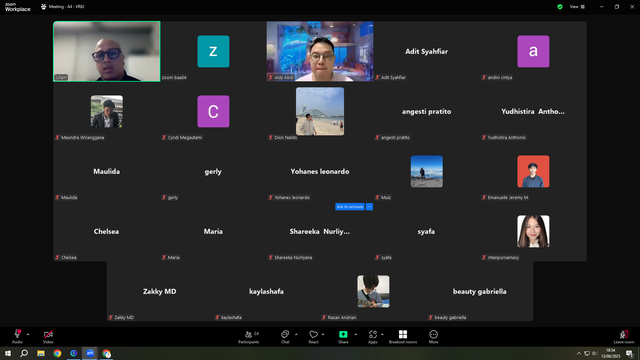This screenshot has width=640, height=360.
Task: Click intanpurnamasy's profile photo
Action: [533, 231]
